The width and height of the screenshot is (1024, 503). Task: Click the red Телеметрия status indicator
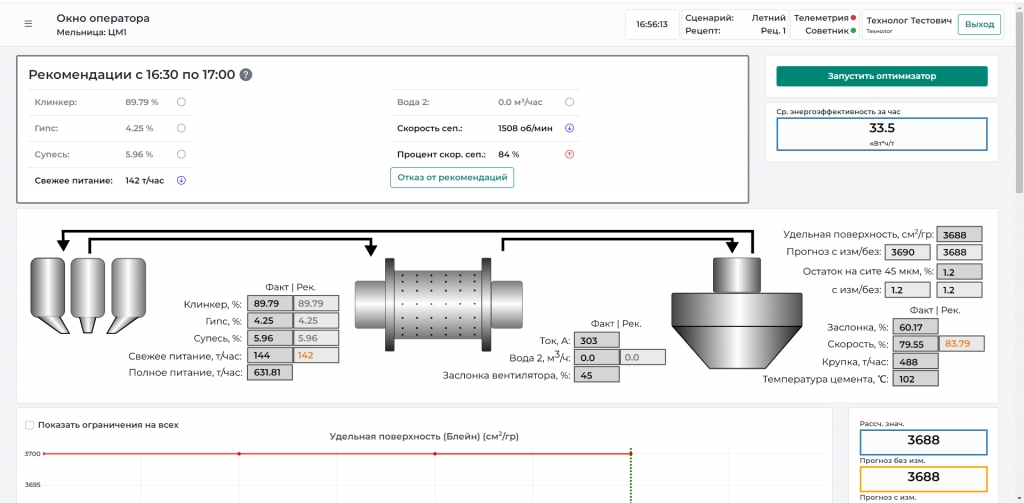tap(854, 18)
